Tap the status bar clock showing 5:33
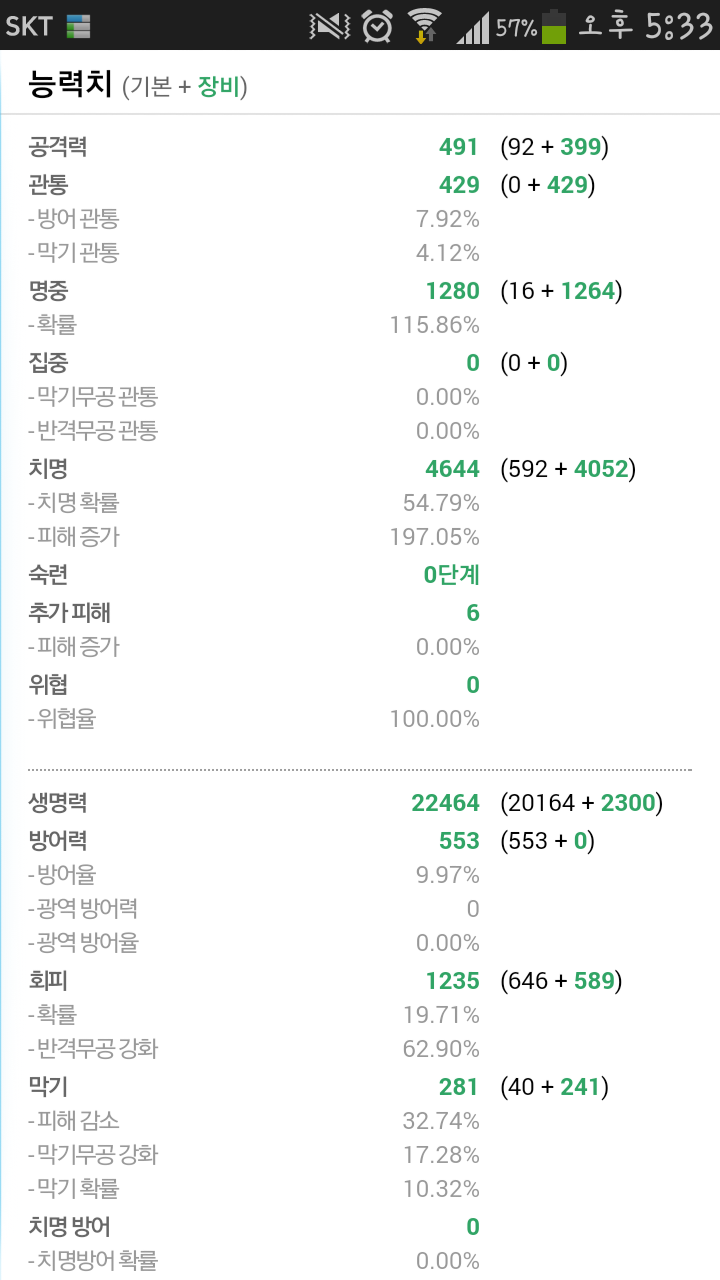The image size is (720, 1280). (x=677, y=26)
